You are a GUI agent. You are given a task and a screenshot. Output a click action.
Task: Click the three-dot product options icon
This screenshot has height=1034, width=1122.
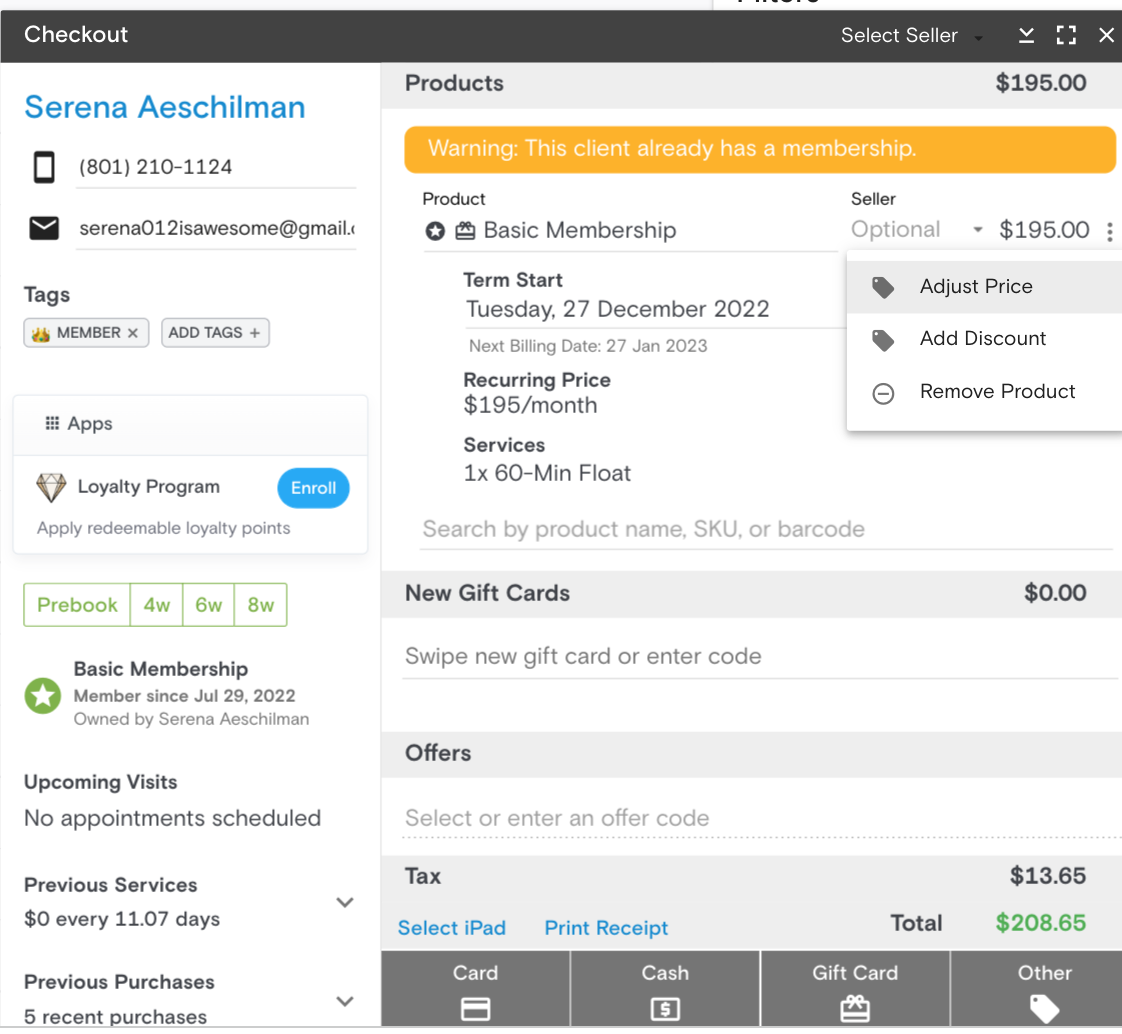(x=1109, y=232)
